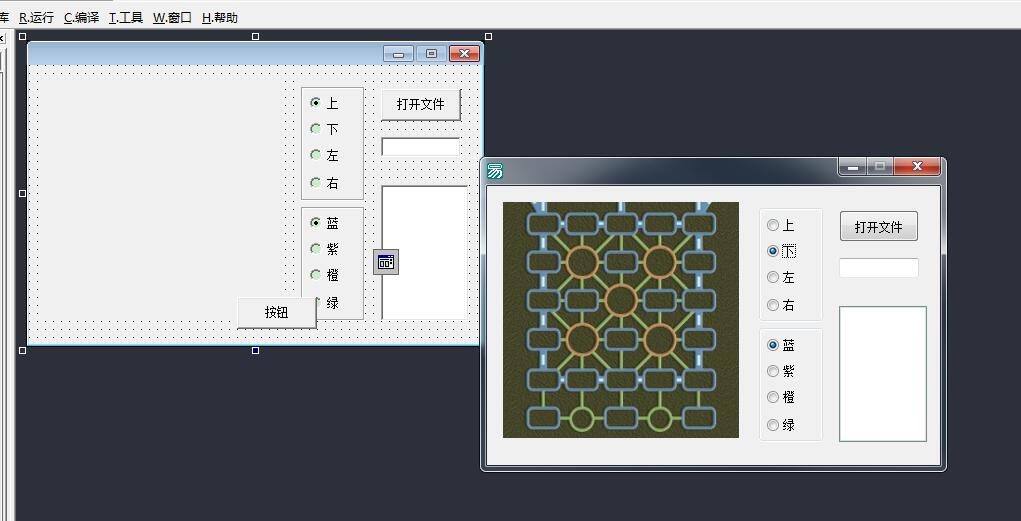Click the text input field below running window's 打开文件
This screenshot has width=1021, height=521.
pyautogui.click(x=878, y=268)
